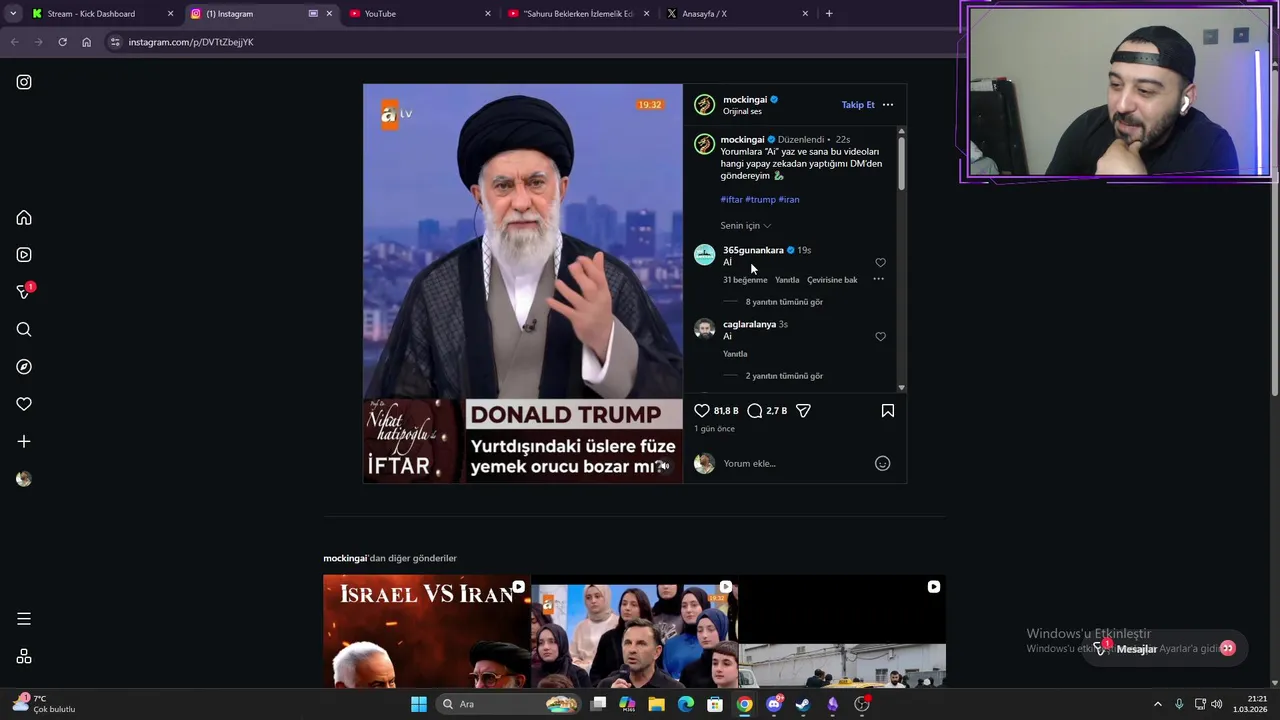Open the third thumbnail with dark top
1280x720 pixels.
[842, 631]
